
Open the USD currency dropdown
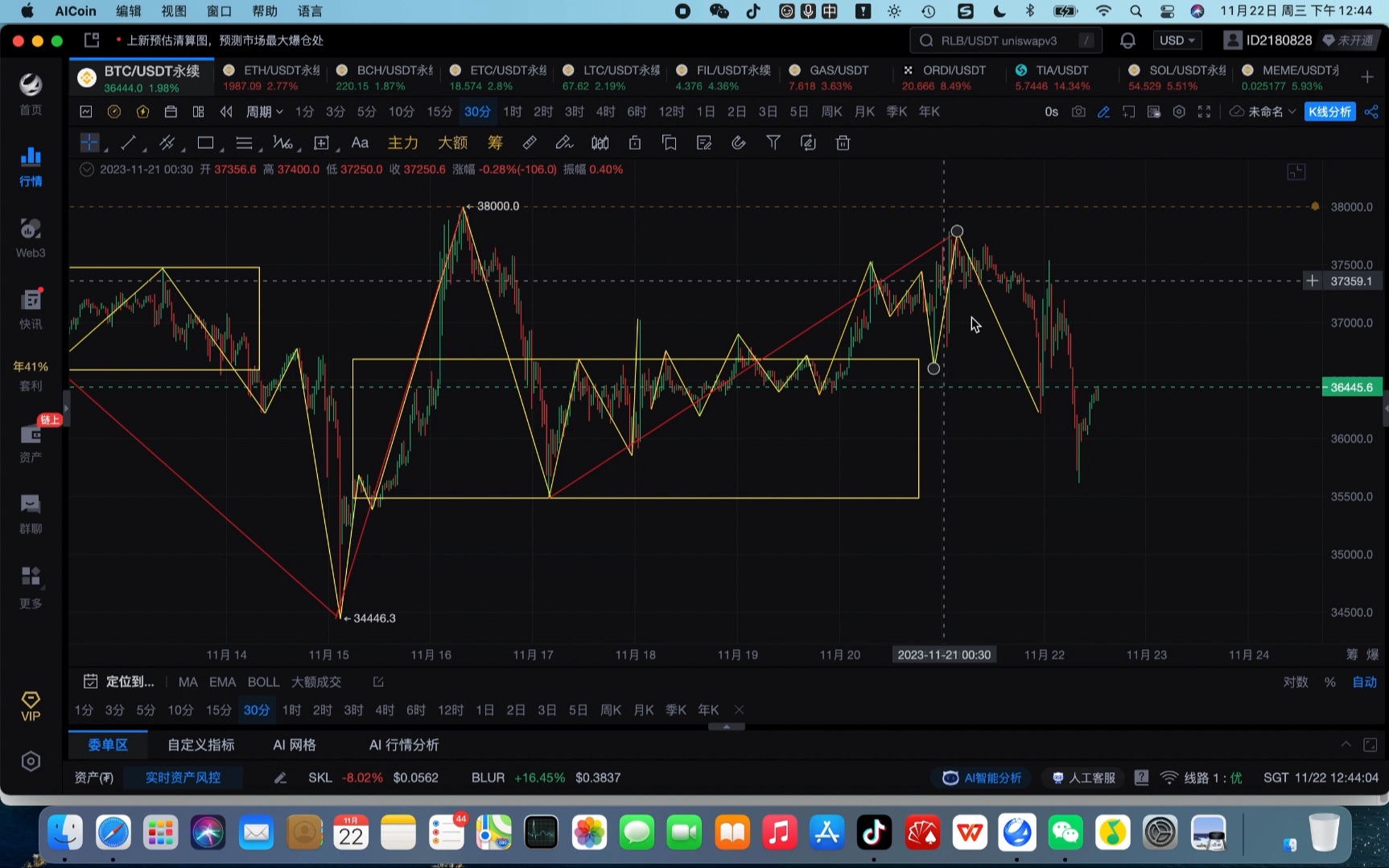[x=1177, y=40]
